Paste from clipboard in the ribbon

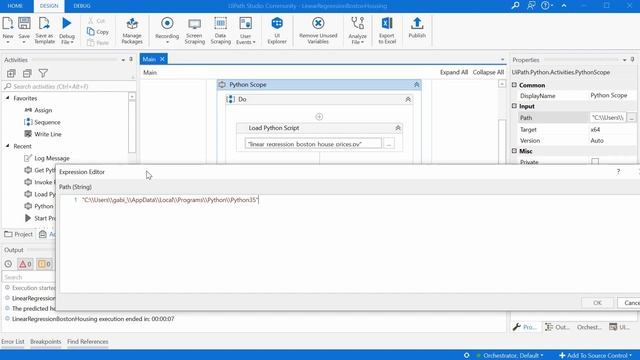tap(98, 42)
